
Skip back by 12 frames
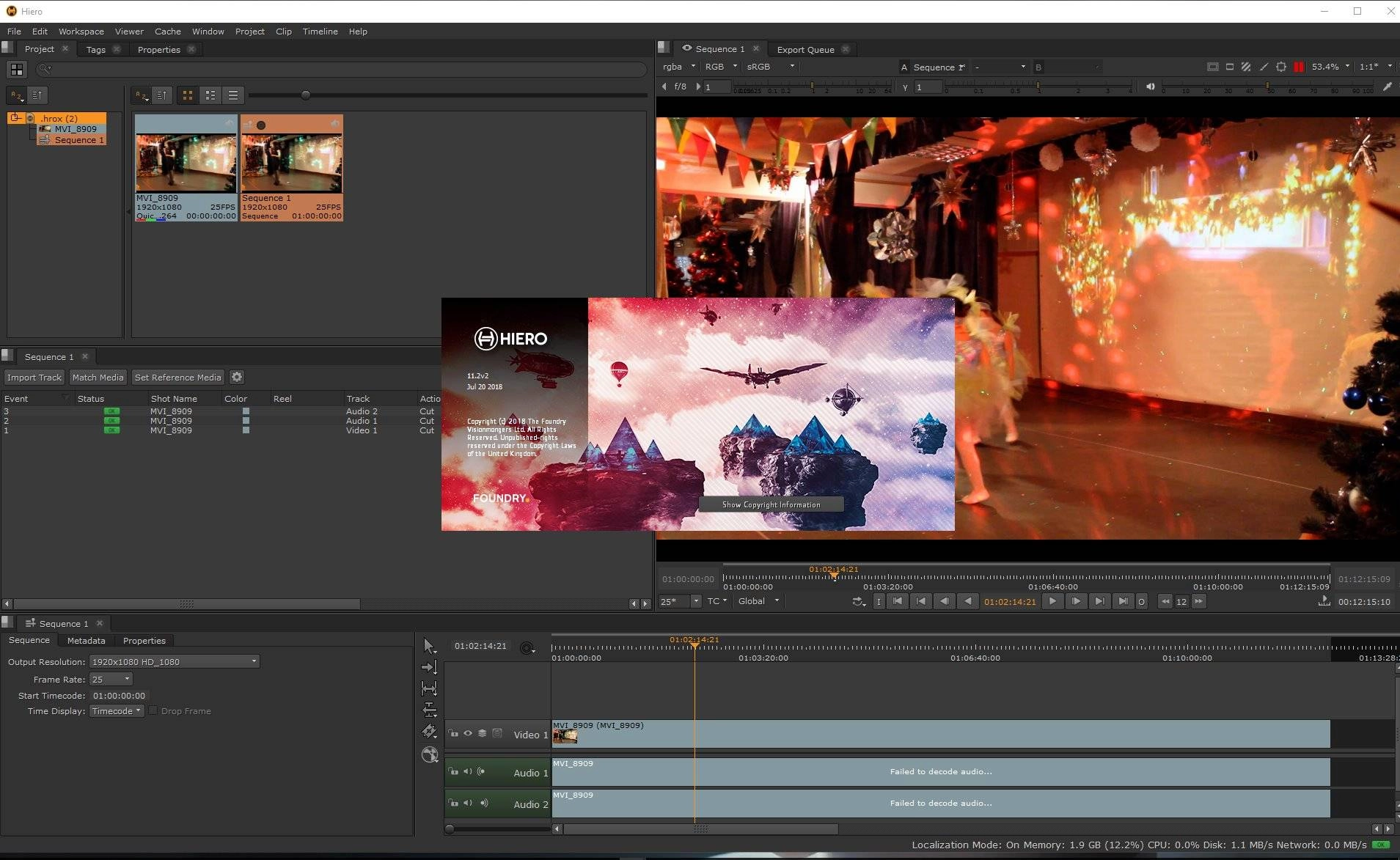tap(1165, 601)
